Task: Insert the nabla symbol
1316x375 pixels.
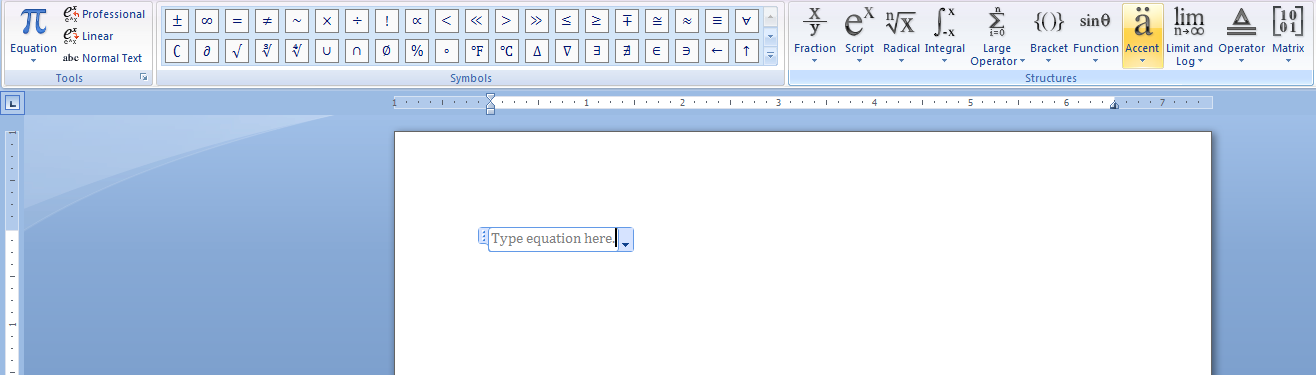Action: pyautogui.click(x=567, y=51)
